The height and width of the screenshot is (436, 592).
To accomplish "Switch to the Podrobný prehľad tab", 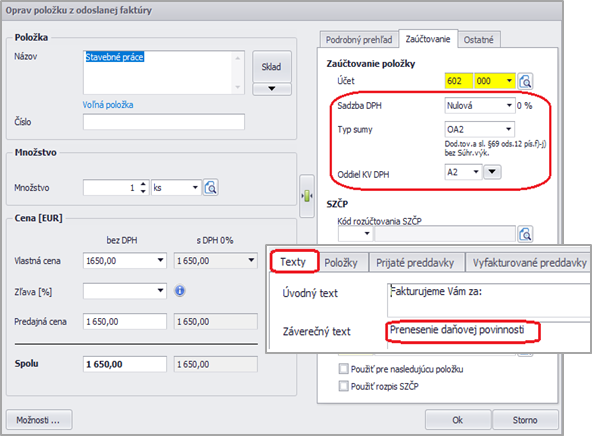I will (359, 40).
